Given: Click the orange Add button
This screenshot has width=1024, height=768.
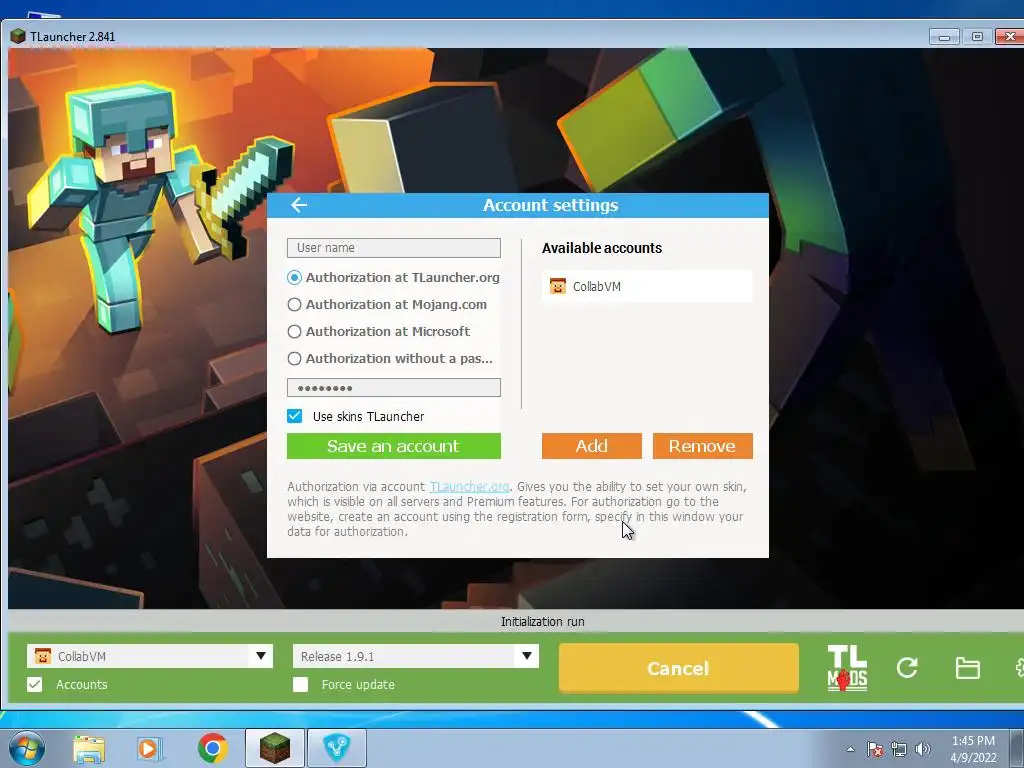Looking at the screenshot, I should (592, 446).
